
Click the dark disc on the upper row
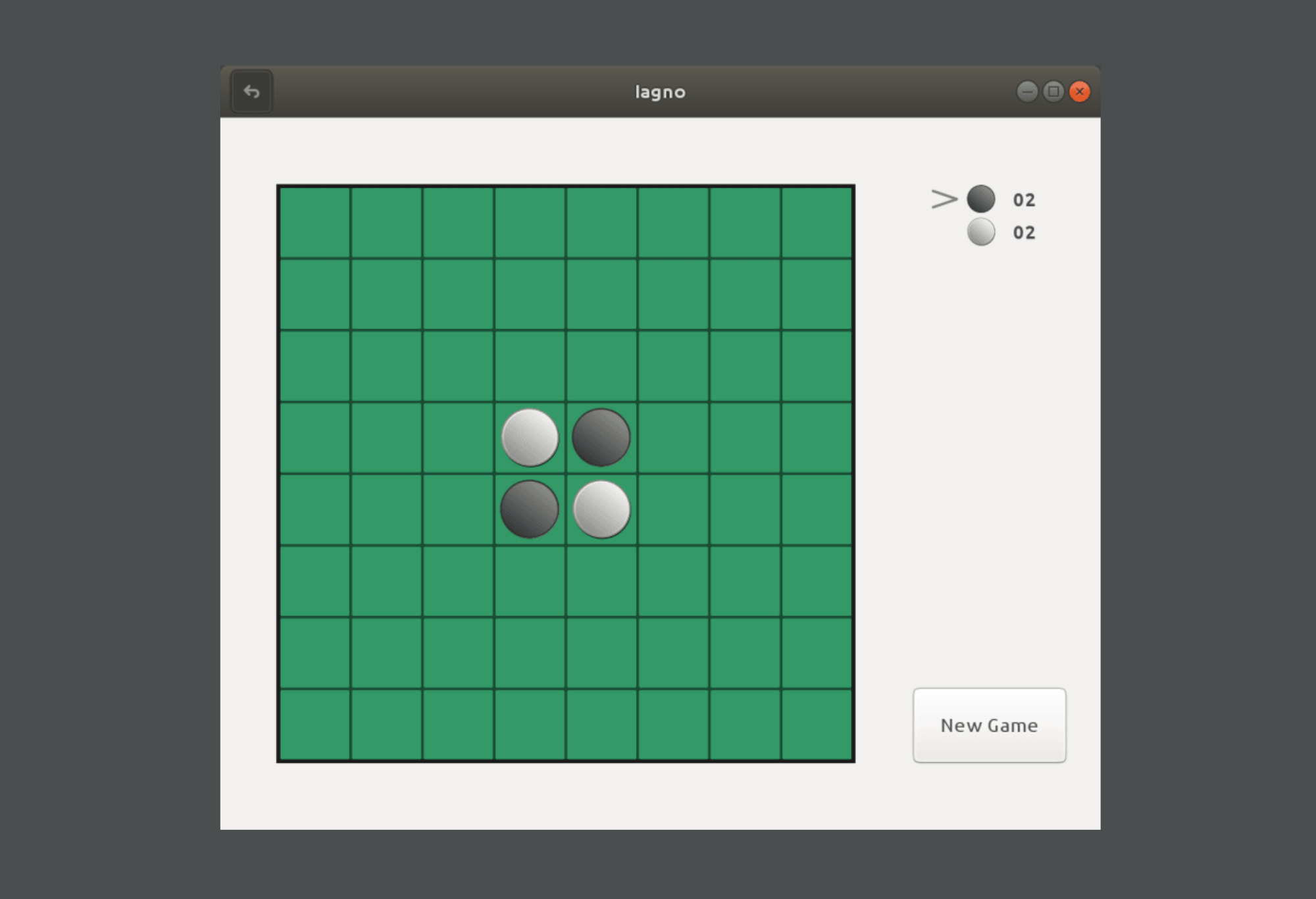click(x=601, y=438)
